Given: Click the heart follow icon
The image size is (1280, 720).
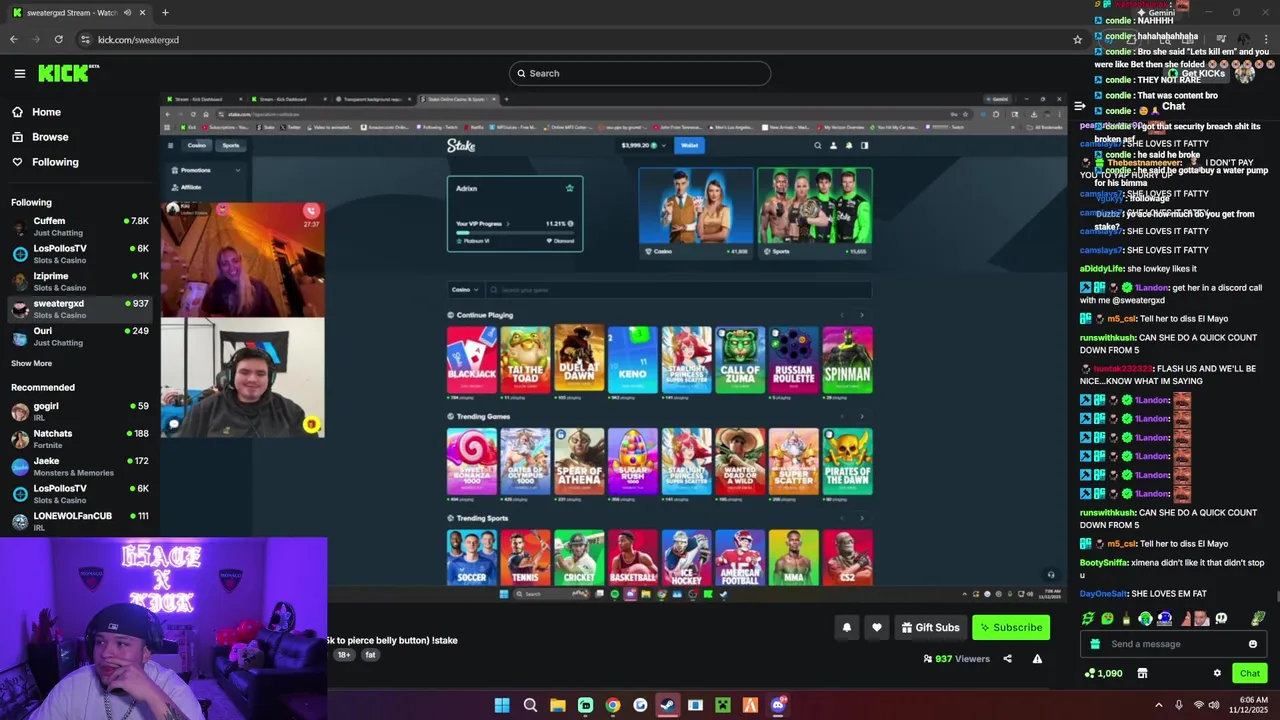Looking at the screenshot, I should tap(877, 627).
